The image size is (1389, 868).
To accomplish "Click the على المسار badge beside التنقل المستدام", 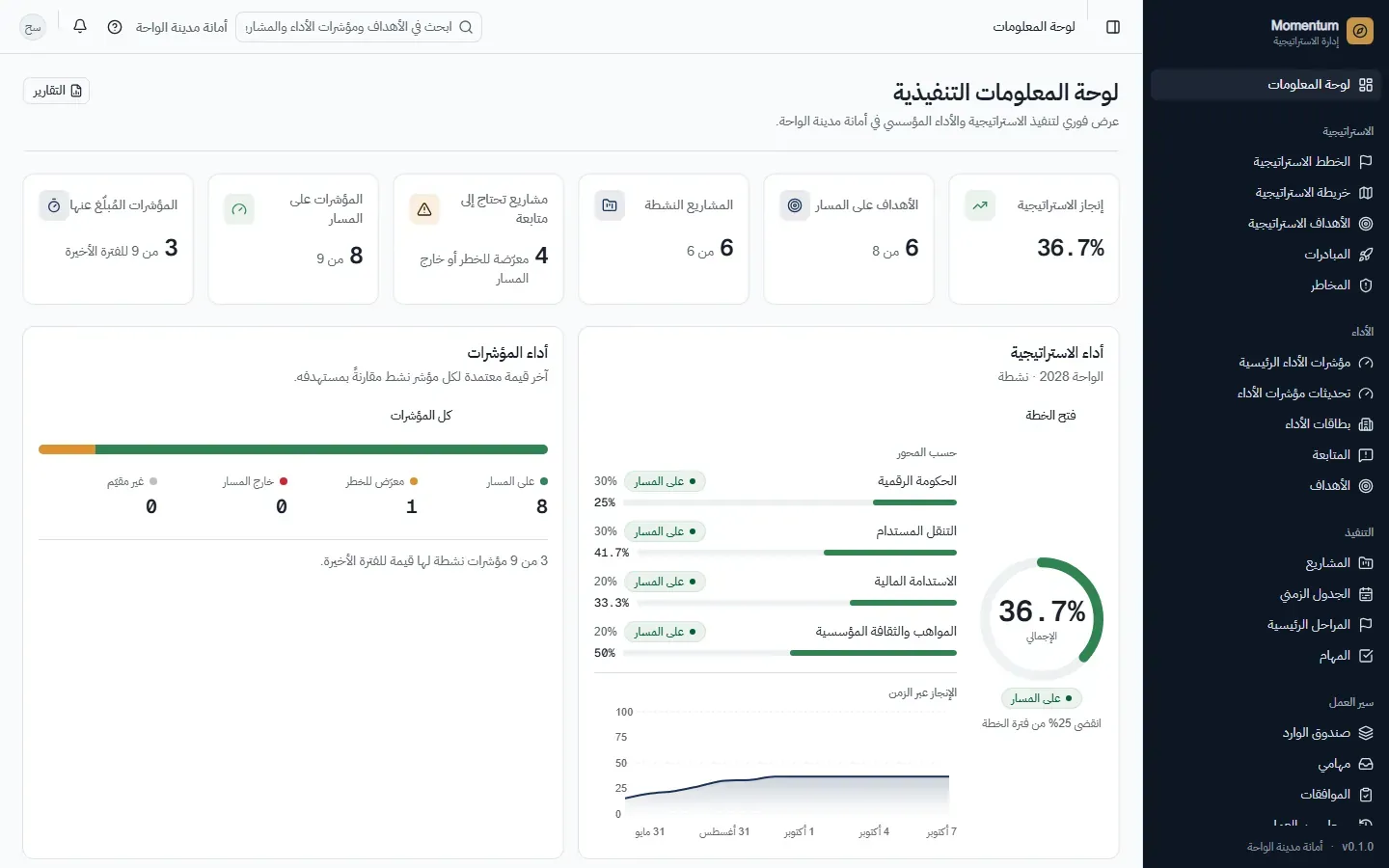I will [x=666, y=531].
